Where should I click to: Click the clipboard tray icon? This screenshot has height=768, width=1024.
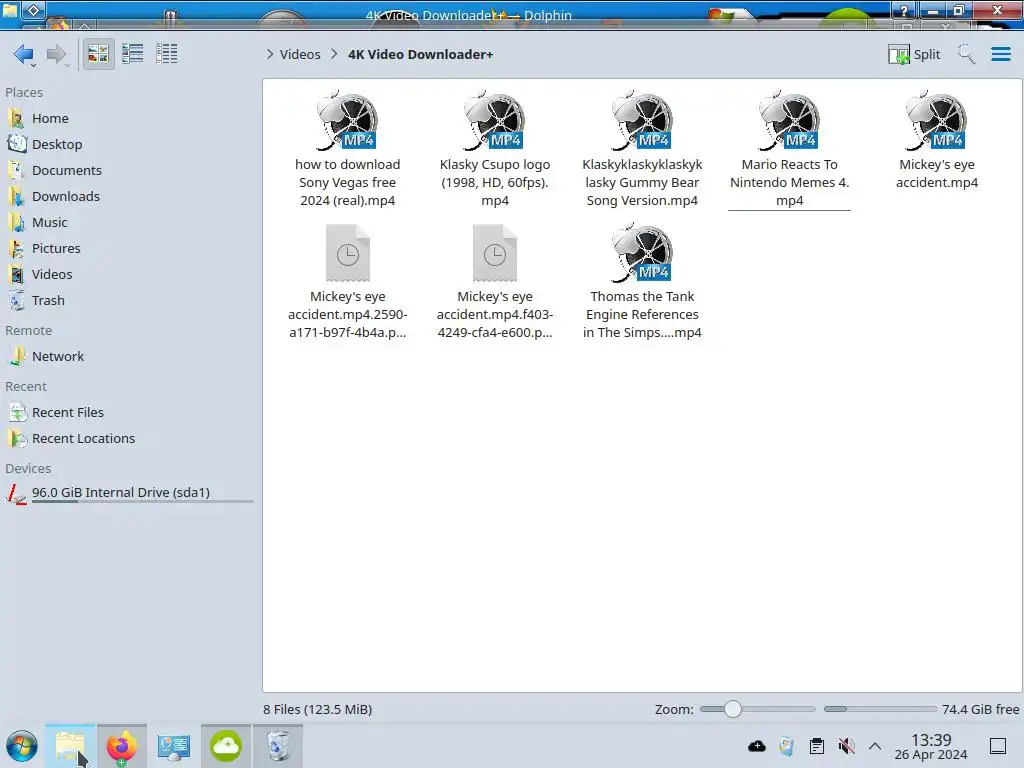816,746
